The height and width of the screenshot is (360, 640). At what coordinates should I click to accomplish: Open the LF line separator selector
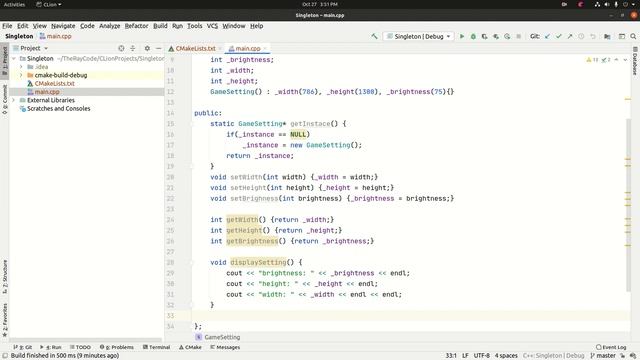tap(465, 356)
